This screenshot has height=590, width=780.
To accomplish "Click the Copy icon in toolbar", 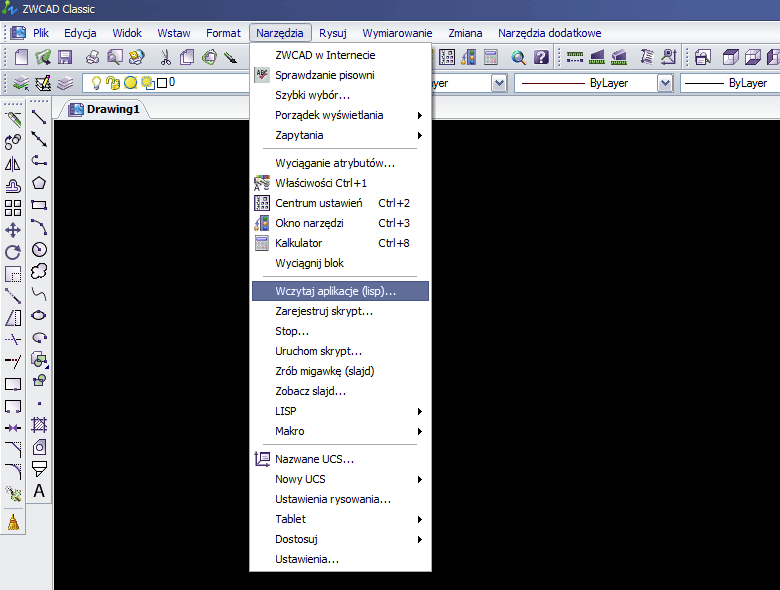I will pyautogui.click(x=187, y=57).
